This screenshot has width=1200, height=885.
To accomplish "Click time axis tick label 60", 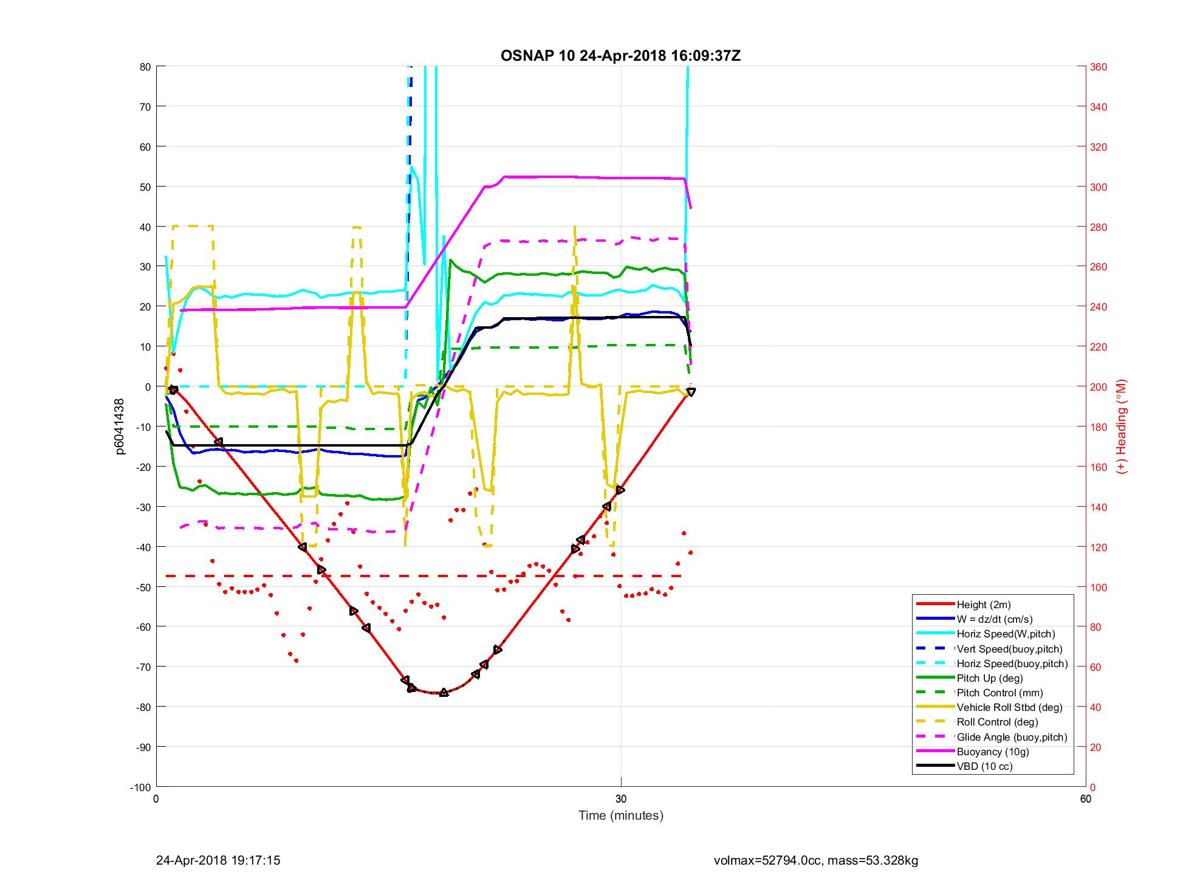I will pos(1085,799).
